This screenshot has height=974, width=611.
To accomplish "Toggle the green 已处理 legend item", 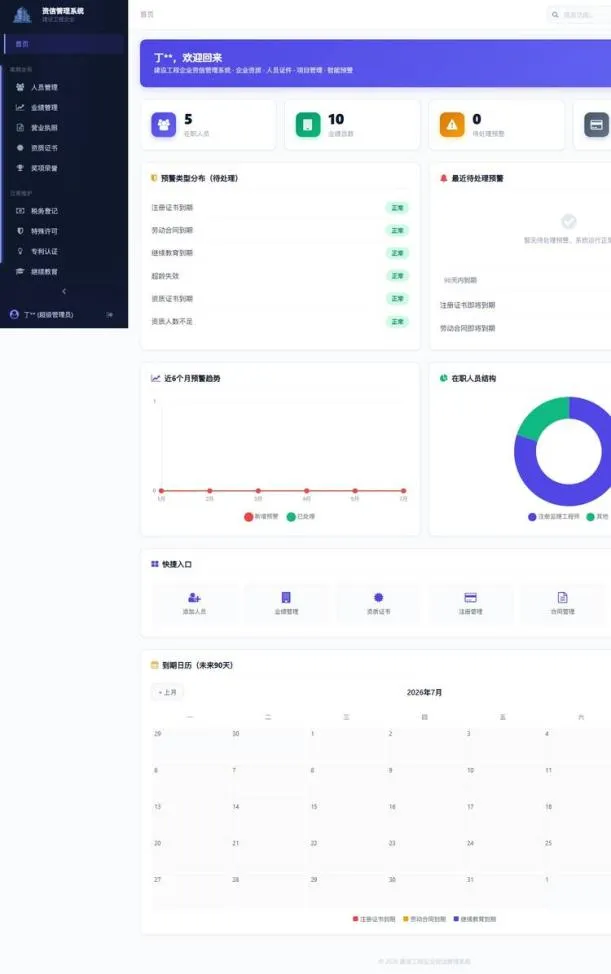I will pyautogui.click(x=301, y=517).
